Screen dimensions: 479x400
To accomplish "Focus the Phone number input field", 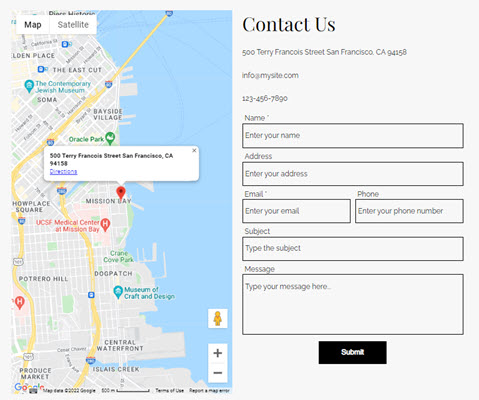I will coord(409,211).
